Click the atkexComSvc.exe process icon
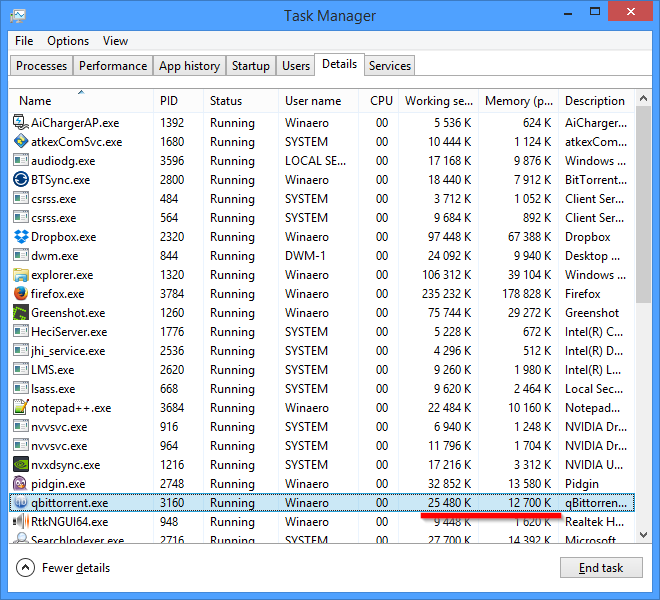The height and width of the screenshot is (600, 660). coord(21,141)
